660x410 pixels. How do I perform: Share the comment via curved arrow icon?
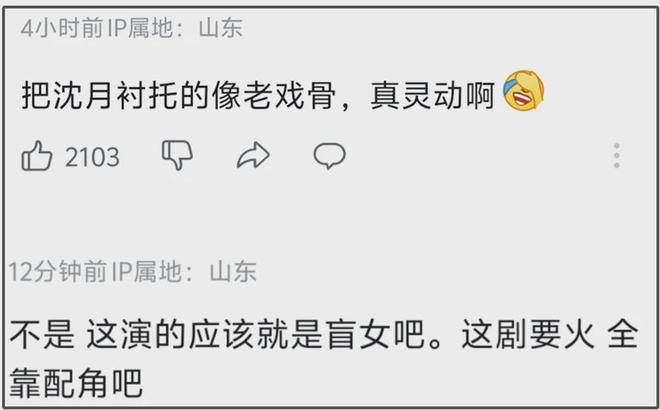(253, 155)
